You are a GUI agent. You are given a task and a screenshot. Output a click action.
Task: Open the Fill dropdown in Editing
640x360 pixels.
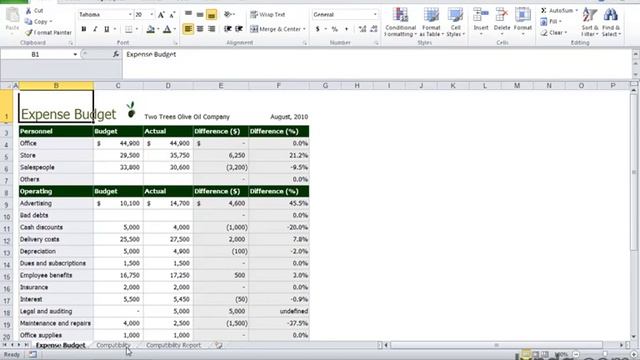552,22
